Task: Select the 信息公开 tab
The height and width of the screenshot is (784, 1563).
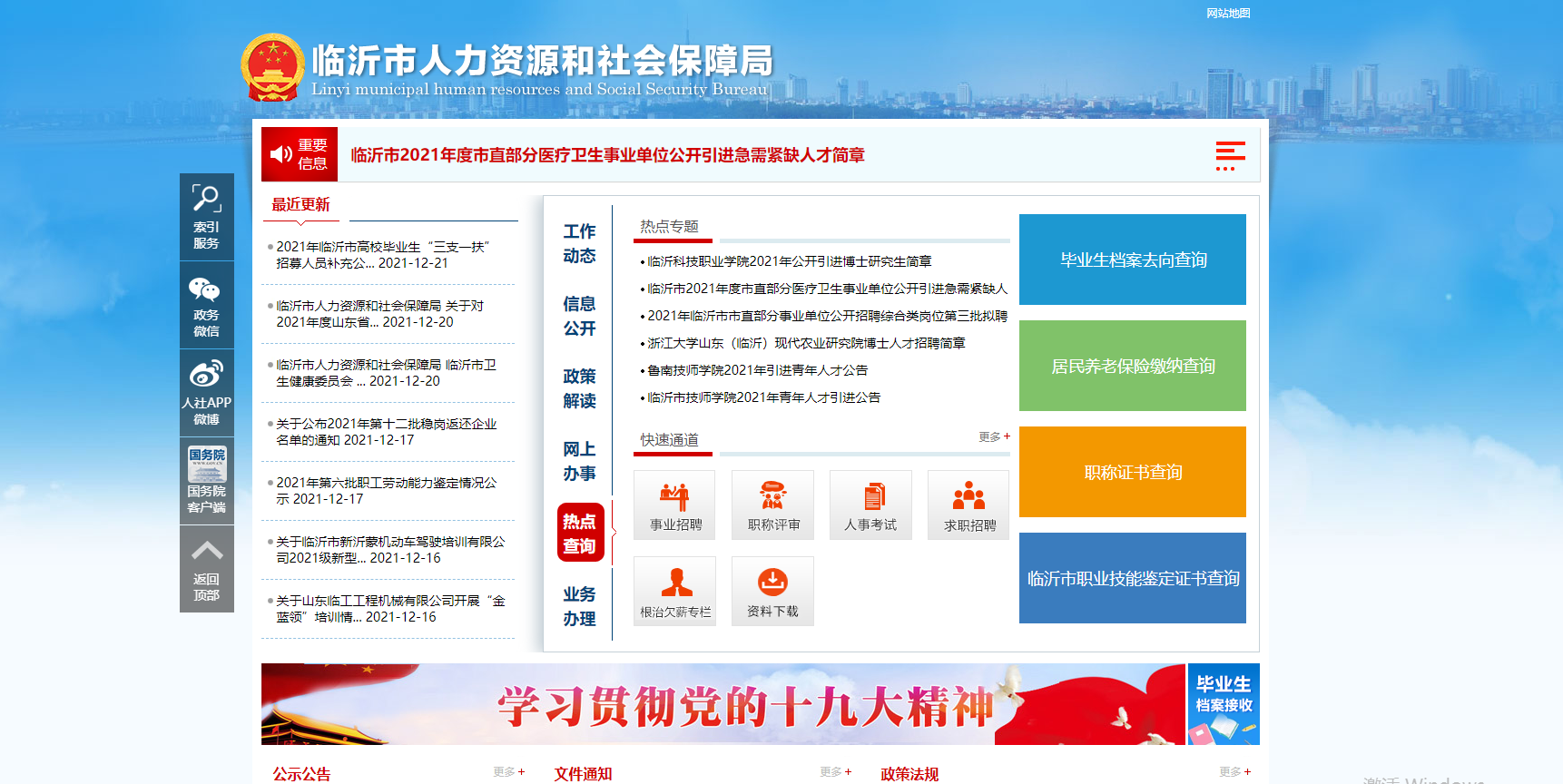Action: 579,316
